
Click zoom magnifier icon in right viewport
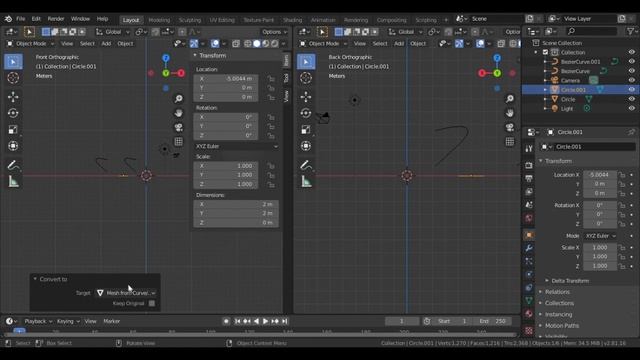pyautogui.click(x=510, y=99)
